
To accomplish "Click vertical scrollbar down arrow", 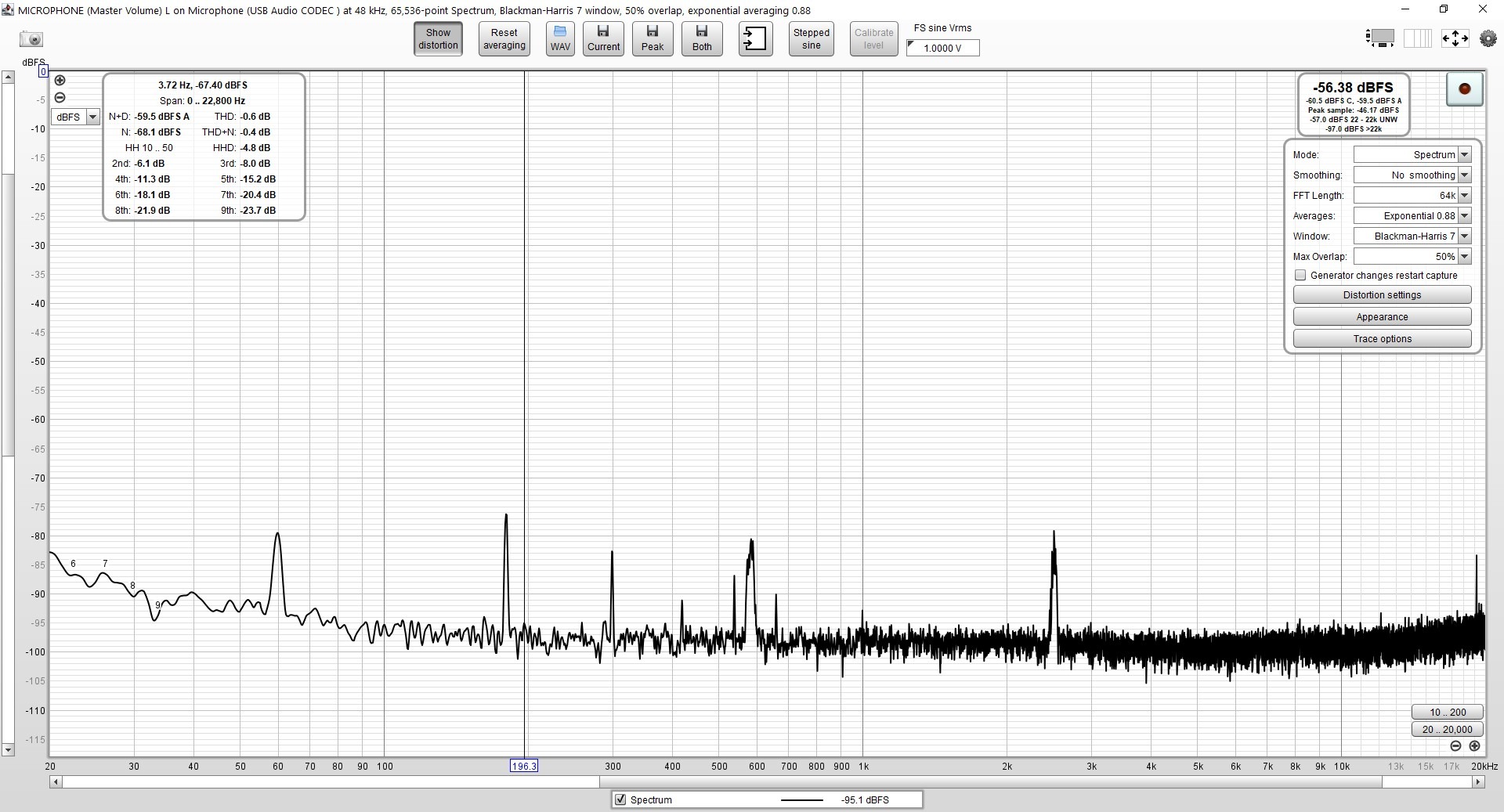I will pyautogui.click(x=8, y=750).
